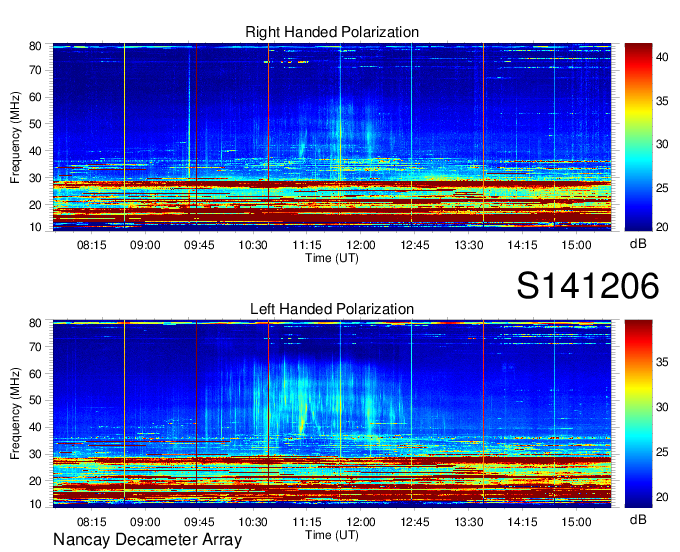The image size is (680, 552).
Task: Click the "Left Handed Polarization" plot title
Action: point(332,309)
